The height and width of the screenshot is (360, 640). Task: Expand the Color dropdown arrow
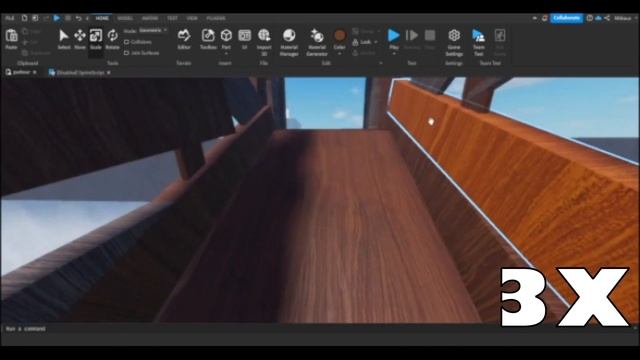pyautogui.click(x=340, y=53)
